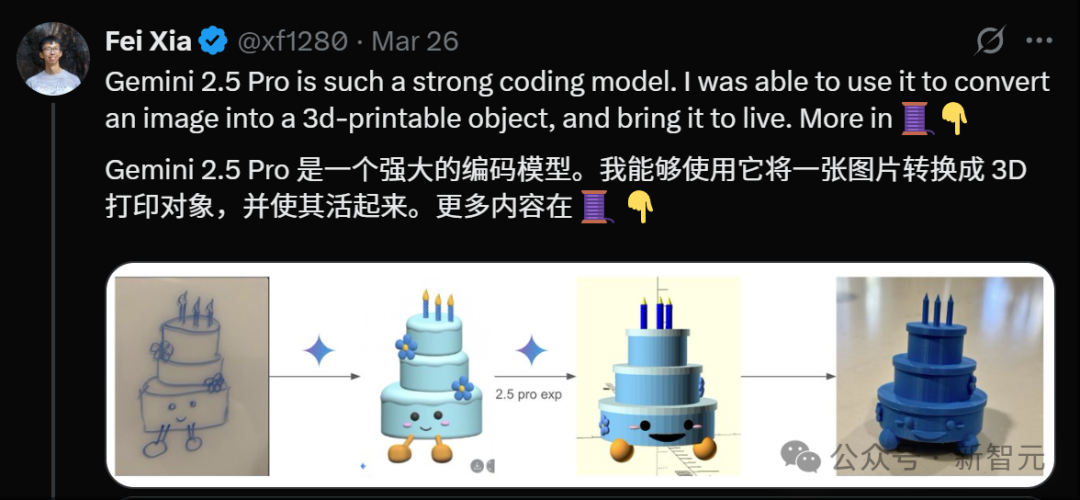
Task: Click the first Gemini sparkle star icon
Action: click(319, 351)
